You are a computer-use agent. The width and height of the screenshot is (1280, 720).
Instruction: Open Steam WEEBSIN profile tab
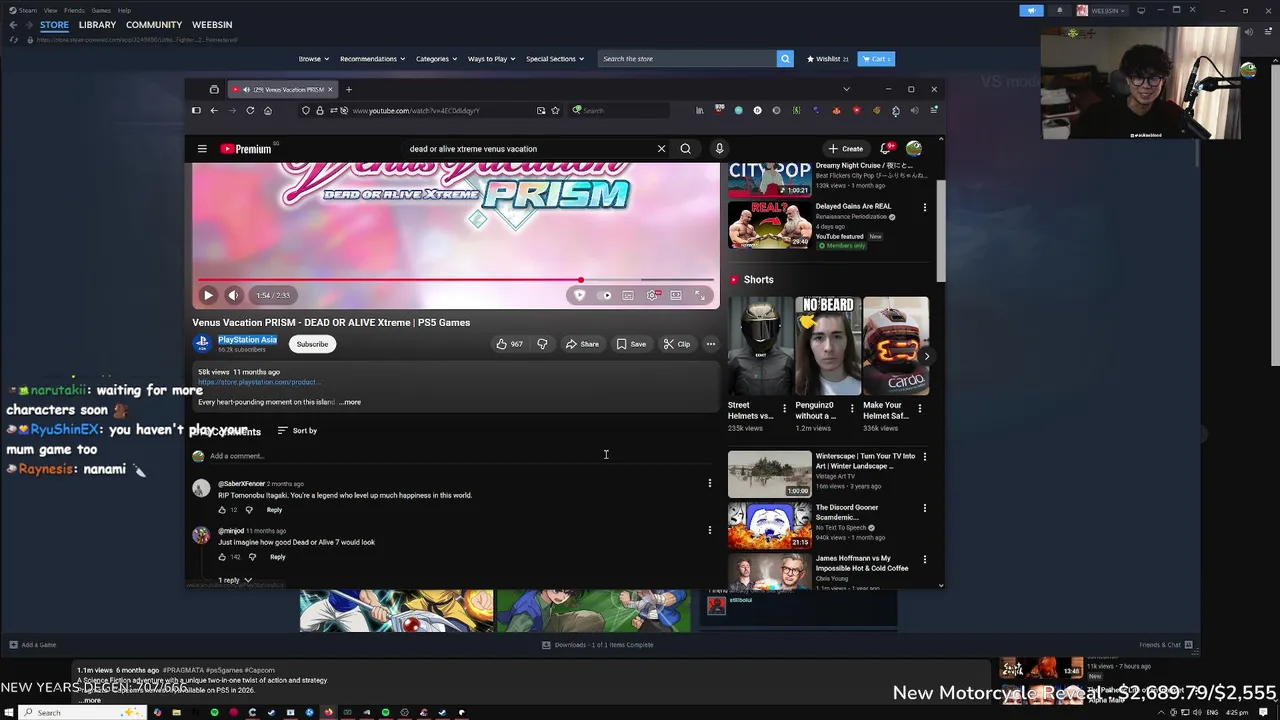coord(212,25)
